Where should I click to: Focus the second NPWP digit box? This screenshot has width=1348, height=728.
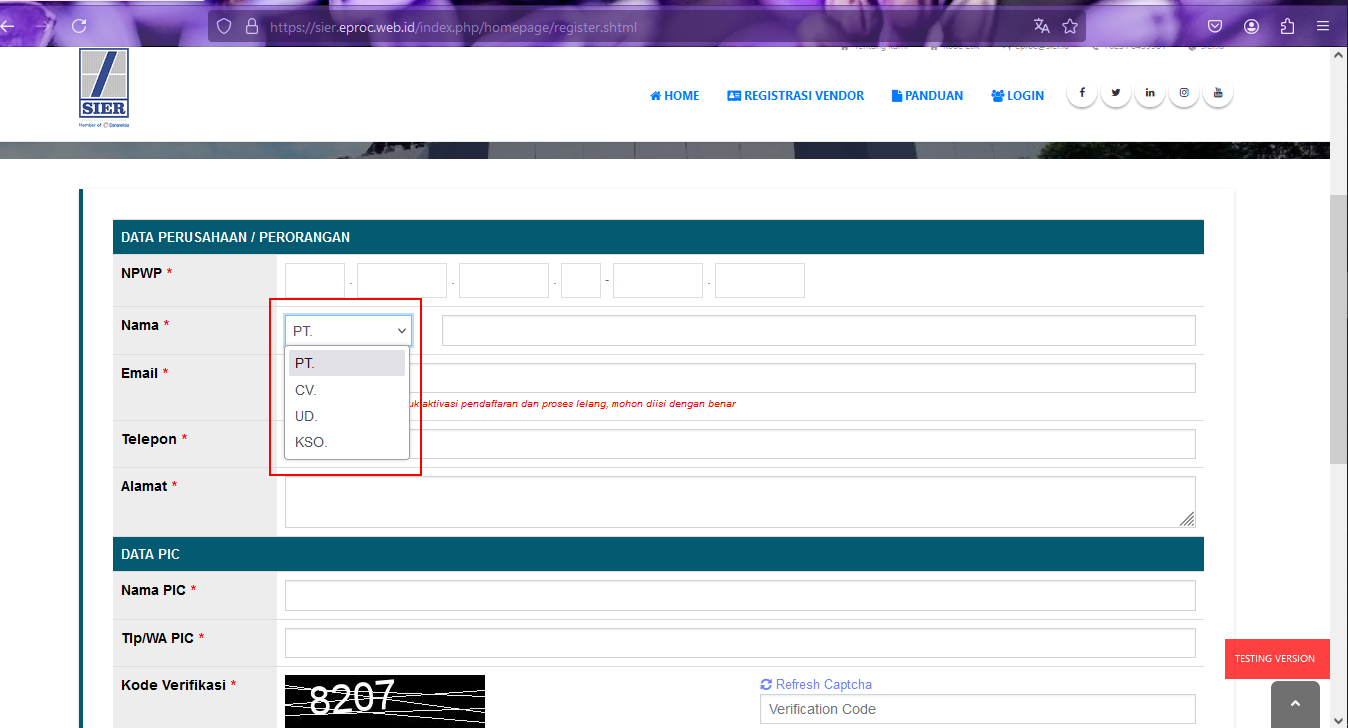[x=402, y=281]
